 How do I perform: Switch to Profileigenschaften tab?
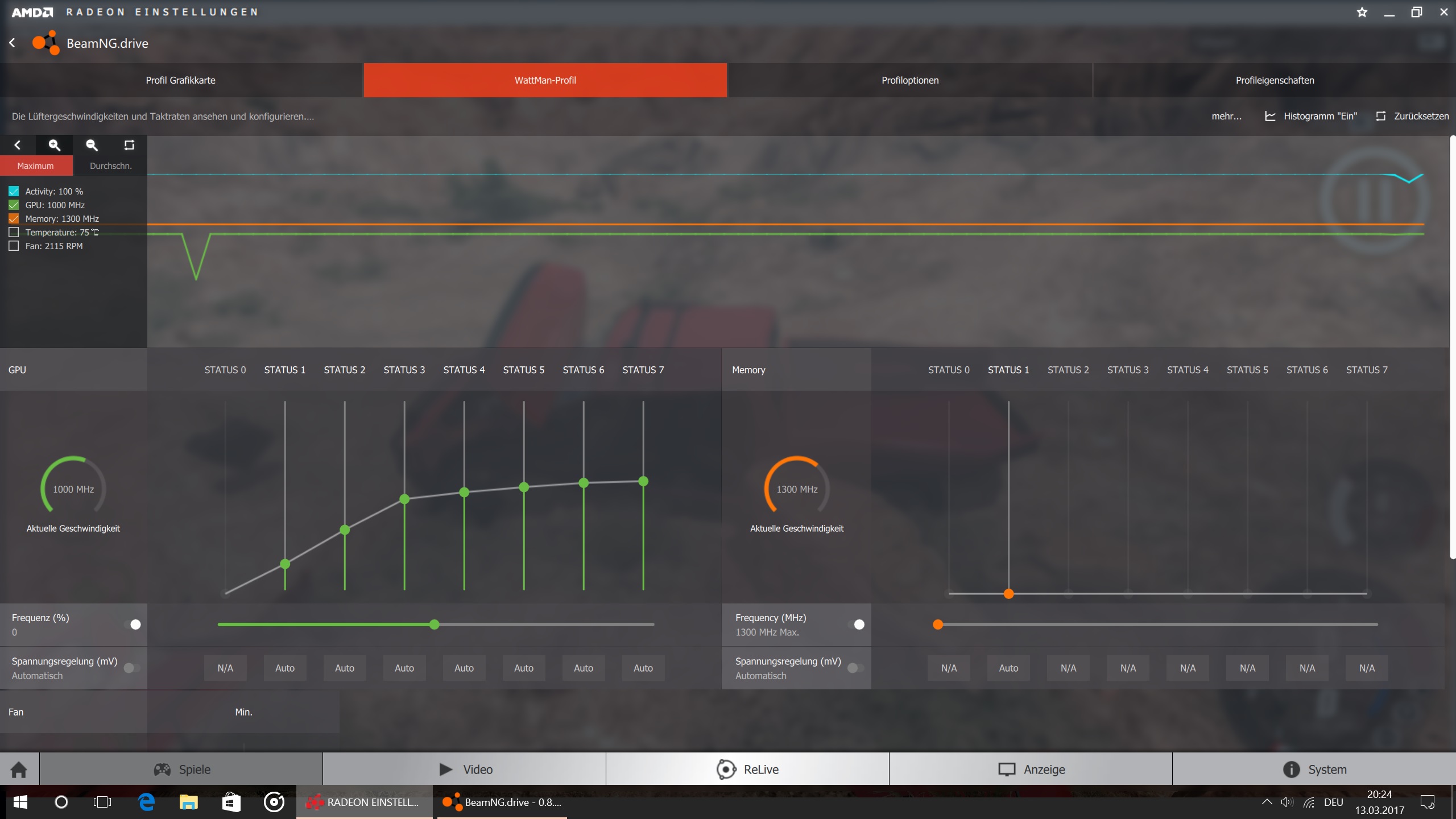1275,80
